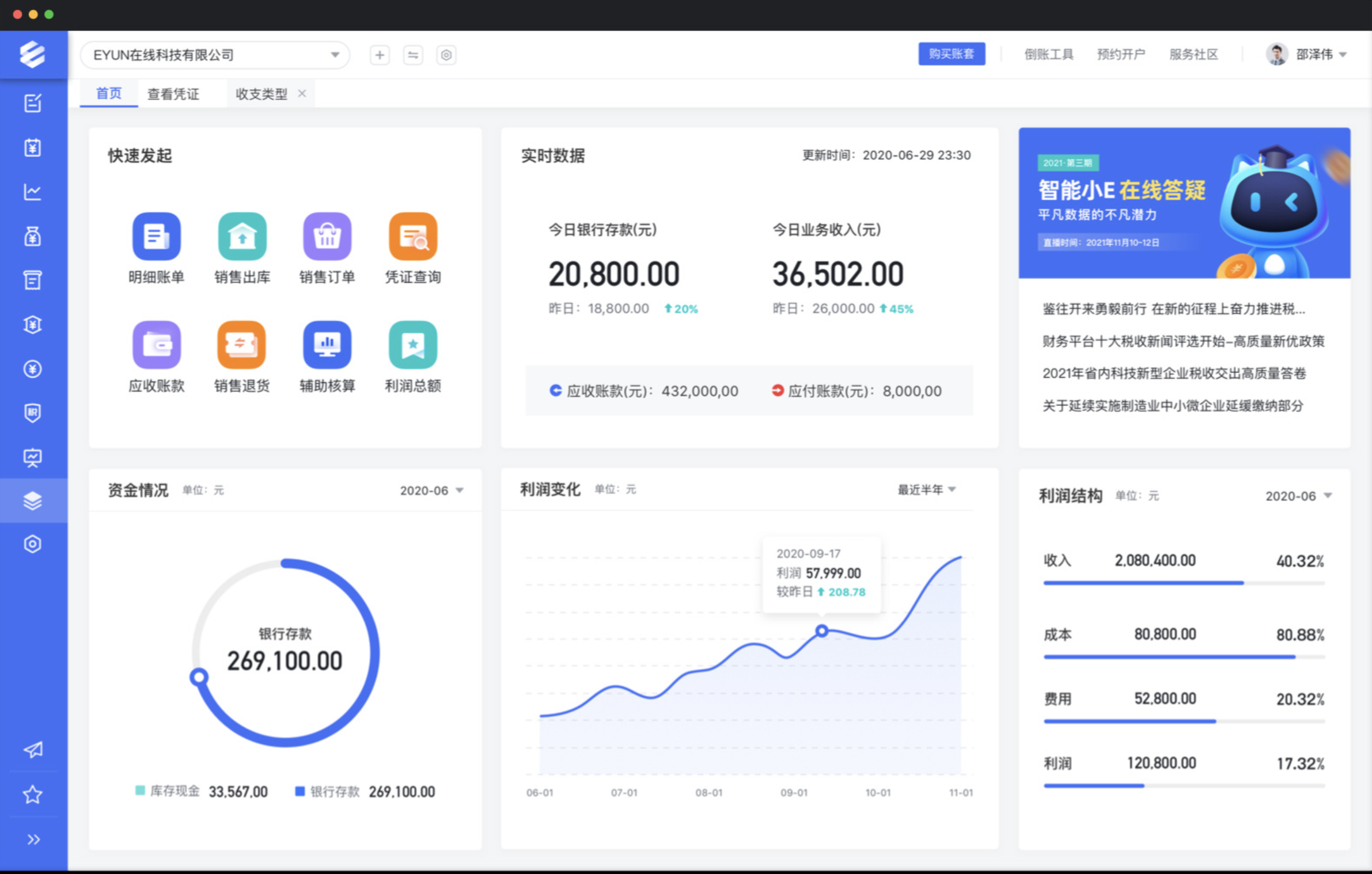Open the 销售出库 quick-launch icon
This screenshot has width=1372, height=874.
pyautogui.click(x=242, y=237)
